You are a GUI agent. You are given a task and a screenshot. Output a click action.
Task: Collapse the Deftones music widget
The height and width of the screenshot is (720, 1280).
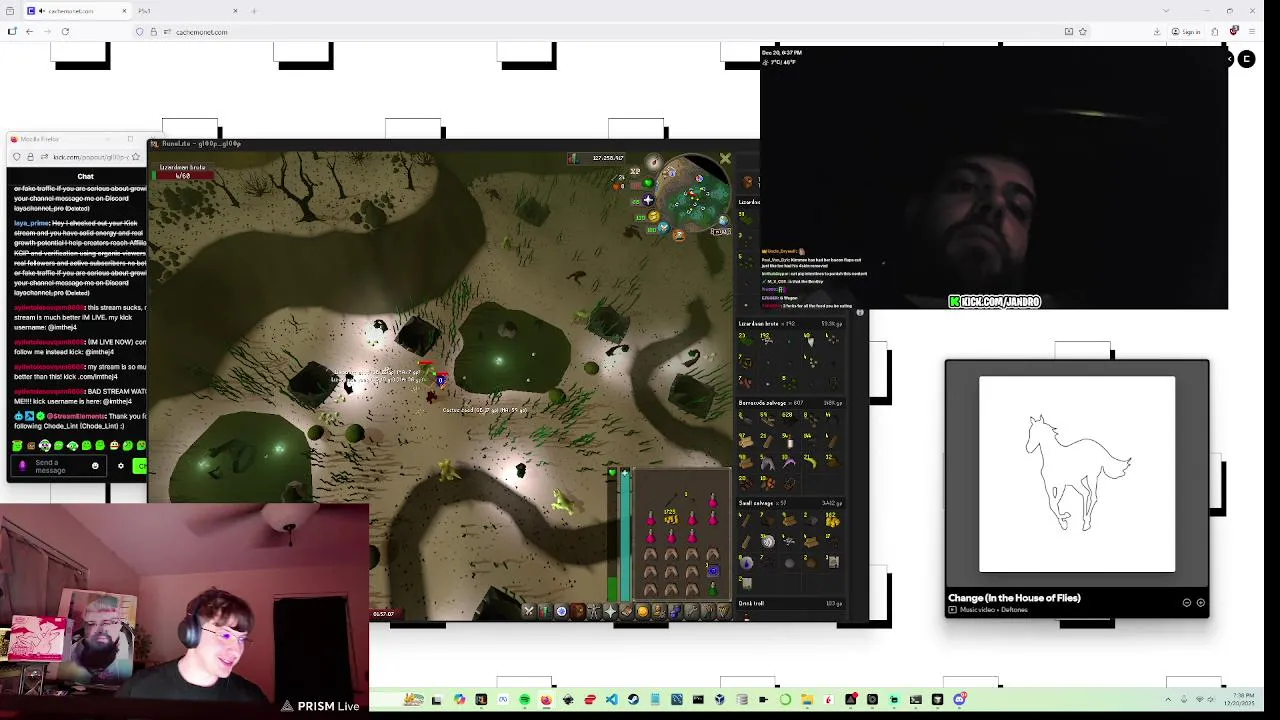(x=1187, y=603)
